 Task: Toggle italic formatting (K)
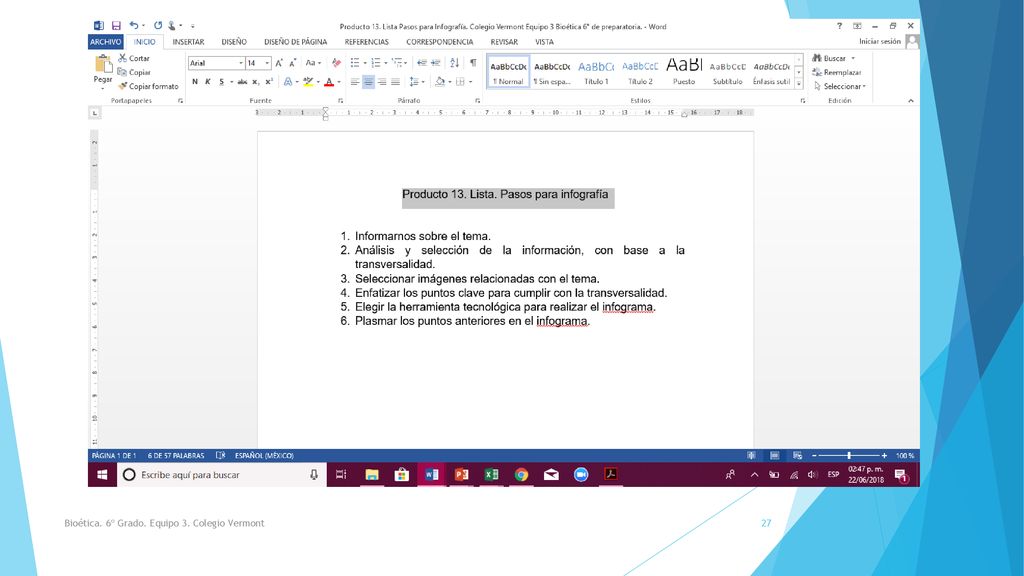pyautogui.click(x=208, y=82)
